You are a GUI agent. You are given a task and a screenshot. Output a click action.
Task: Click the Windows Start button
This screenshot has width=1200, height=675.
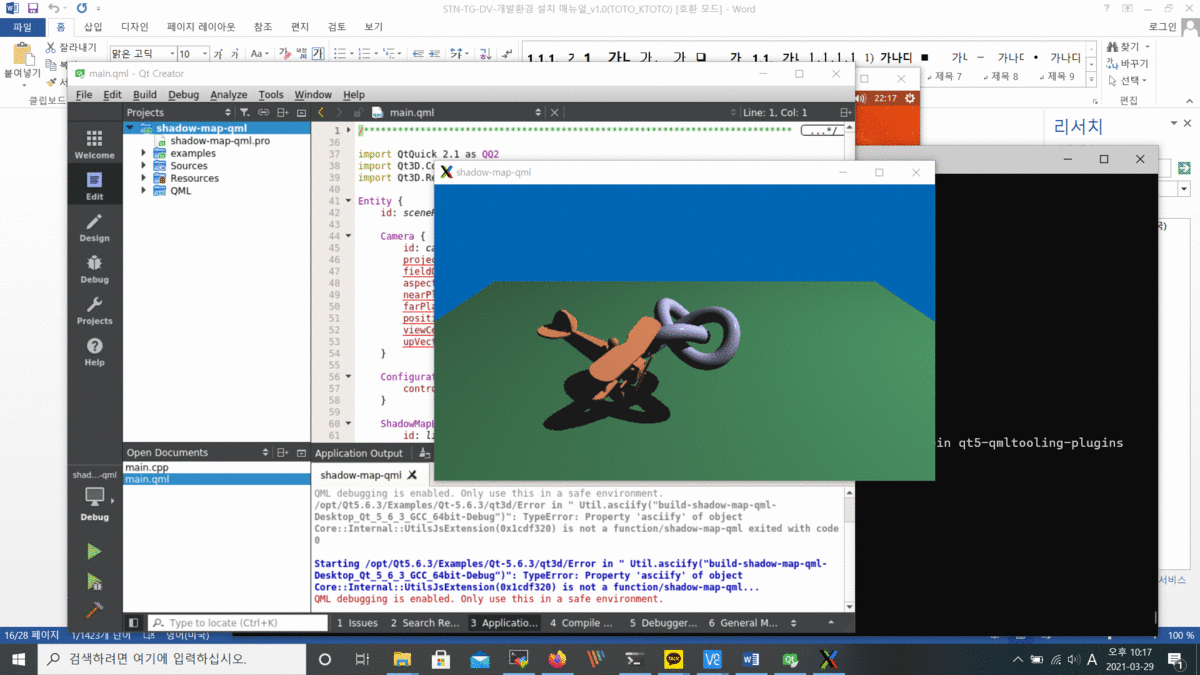point(19,660)
